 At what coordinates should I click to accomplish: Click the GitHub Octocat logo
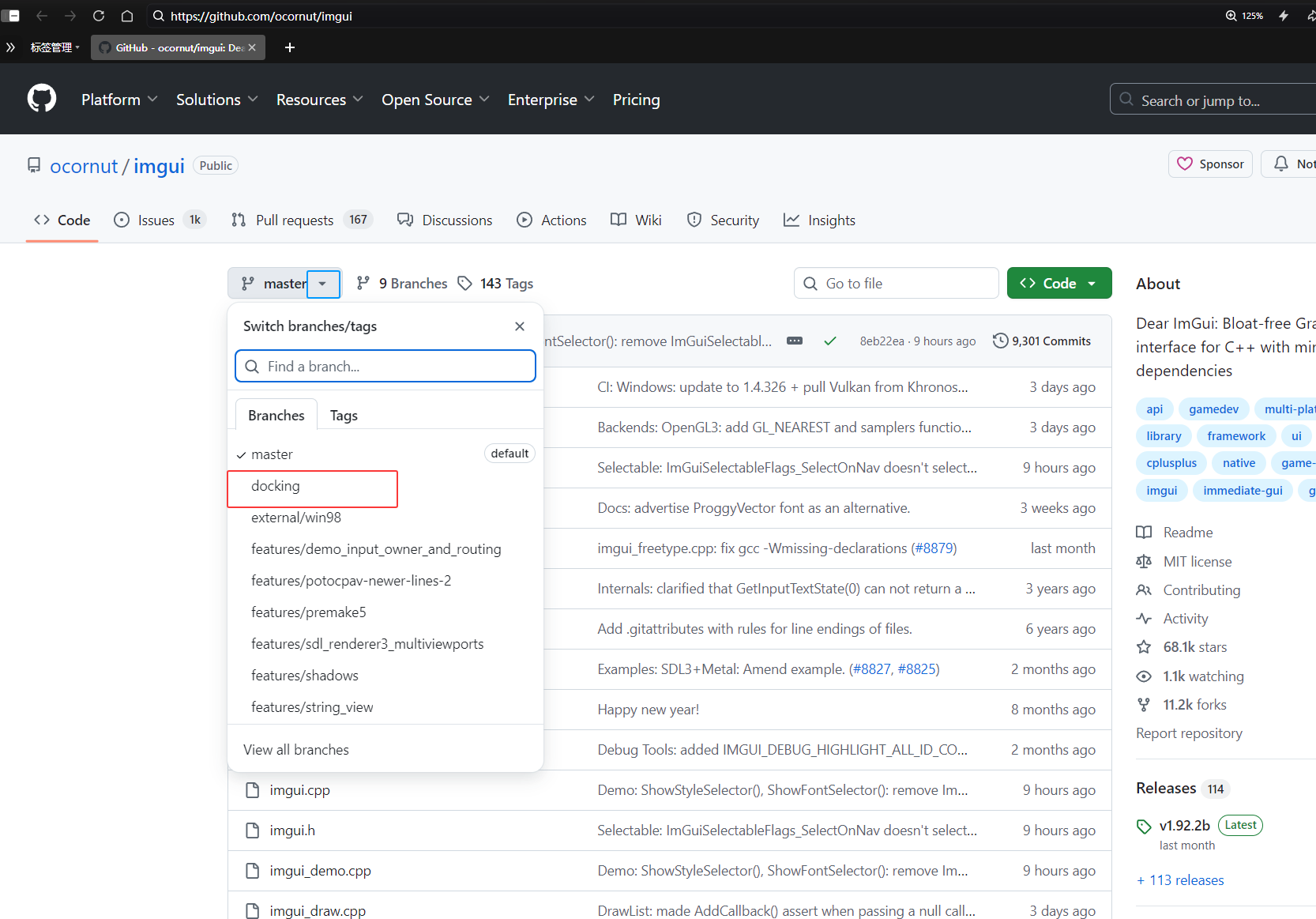click(x=42, y=99)
